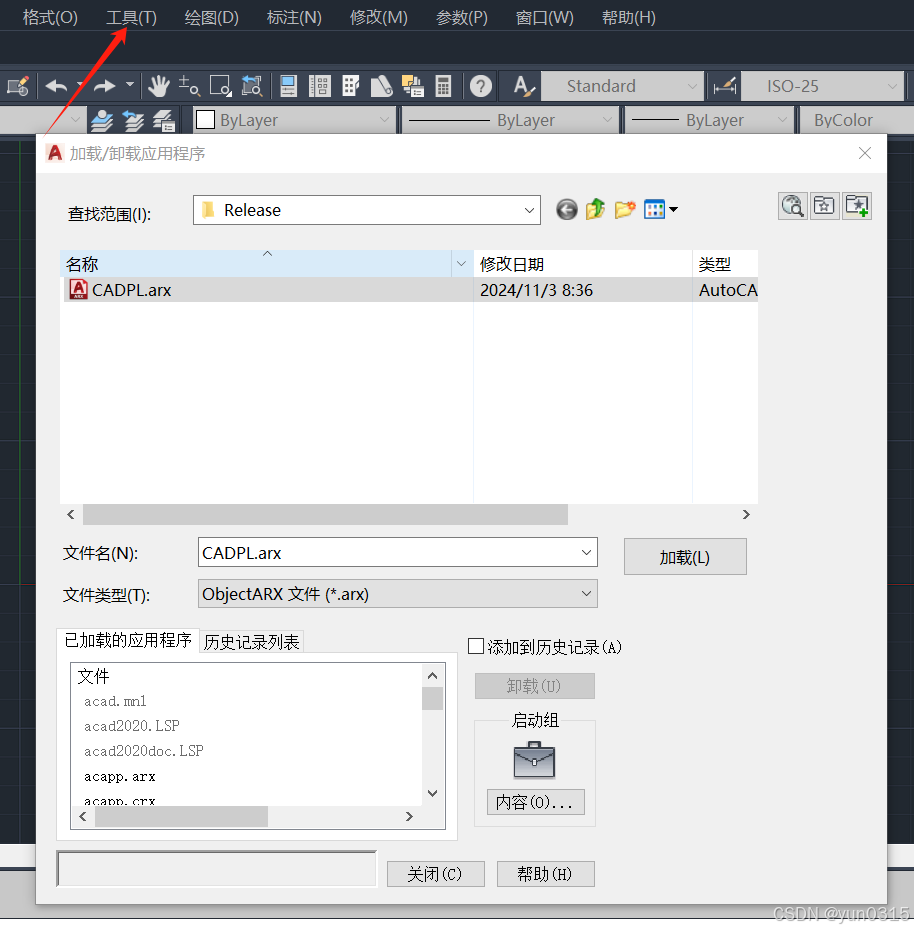Open the 绘图(D) menu

pos(211,17)
